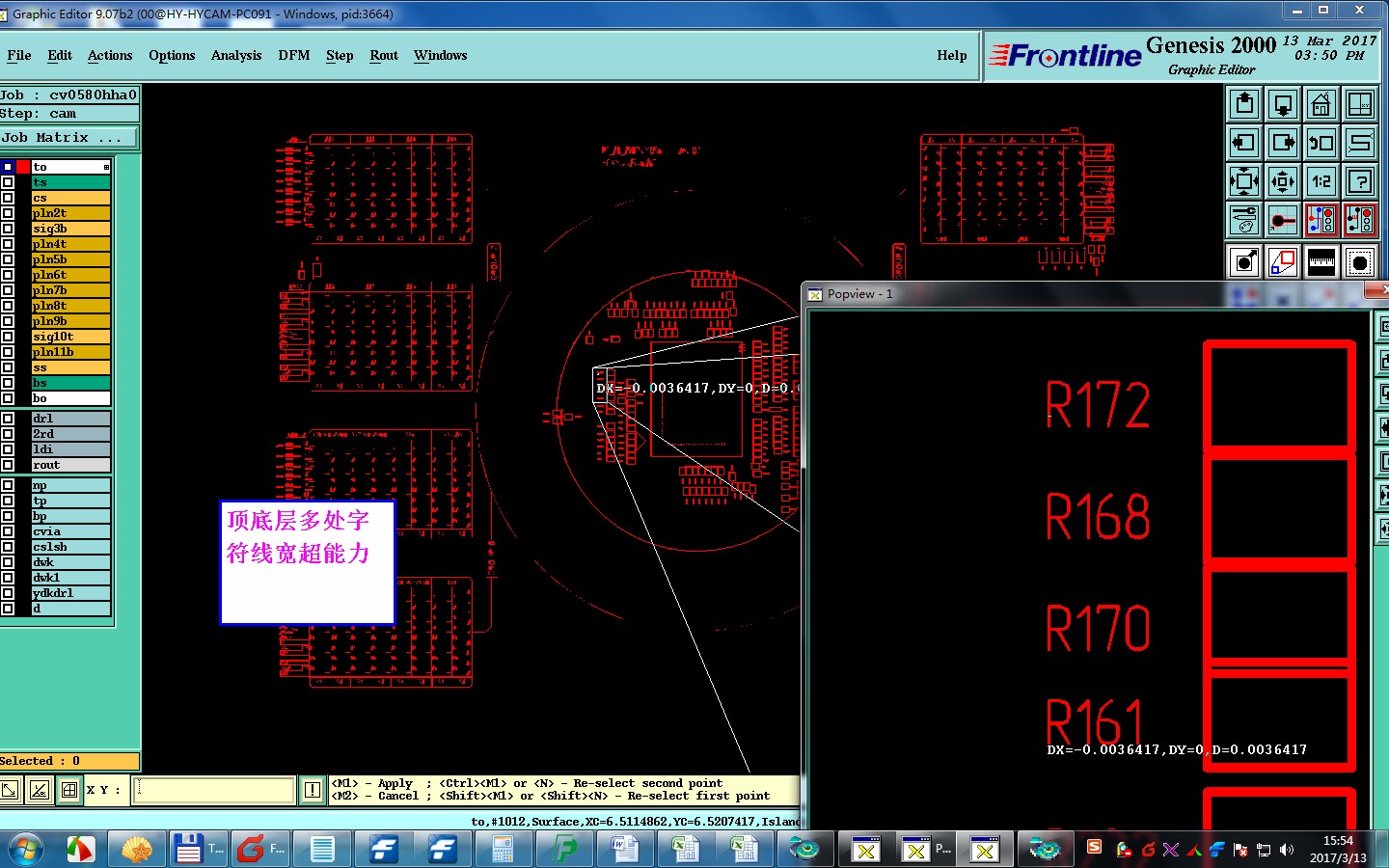Click the pan up view icon

[1244, 104]
